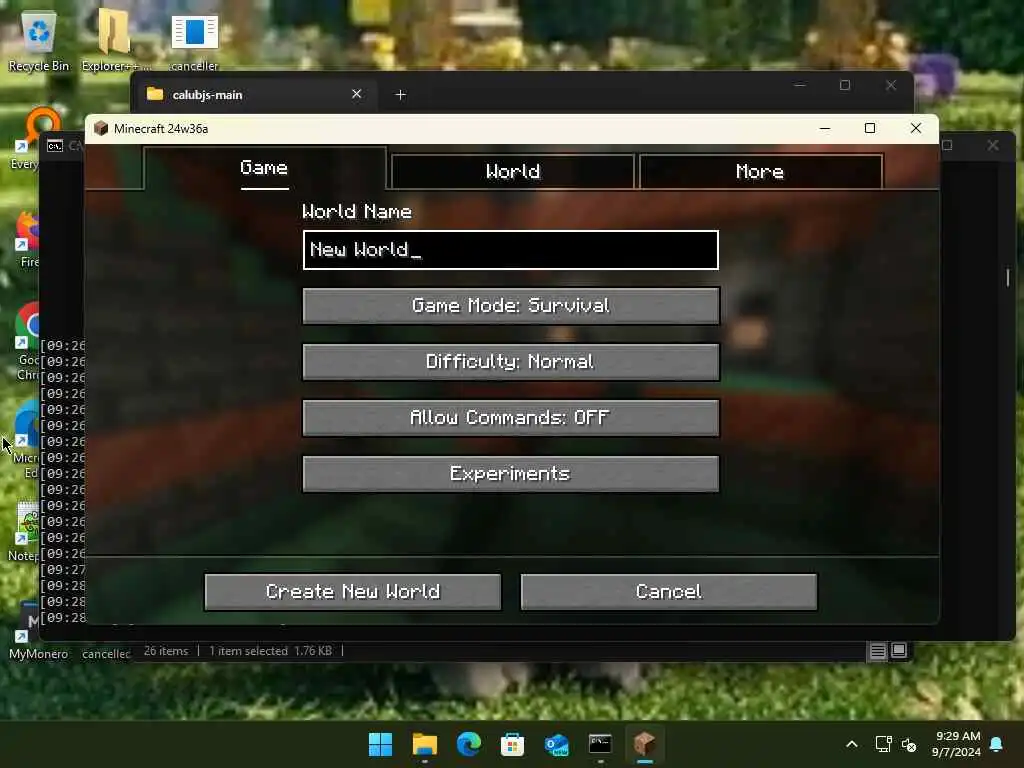Screen dimensions: 1024x768
Task: Add a new tab in File Explorer
Action: coord(400,95)
